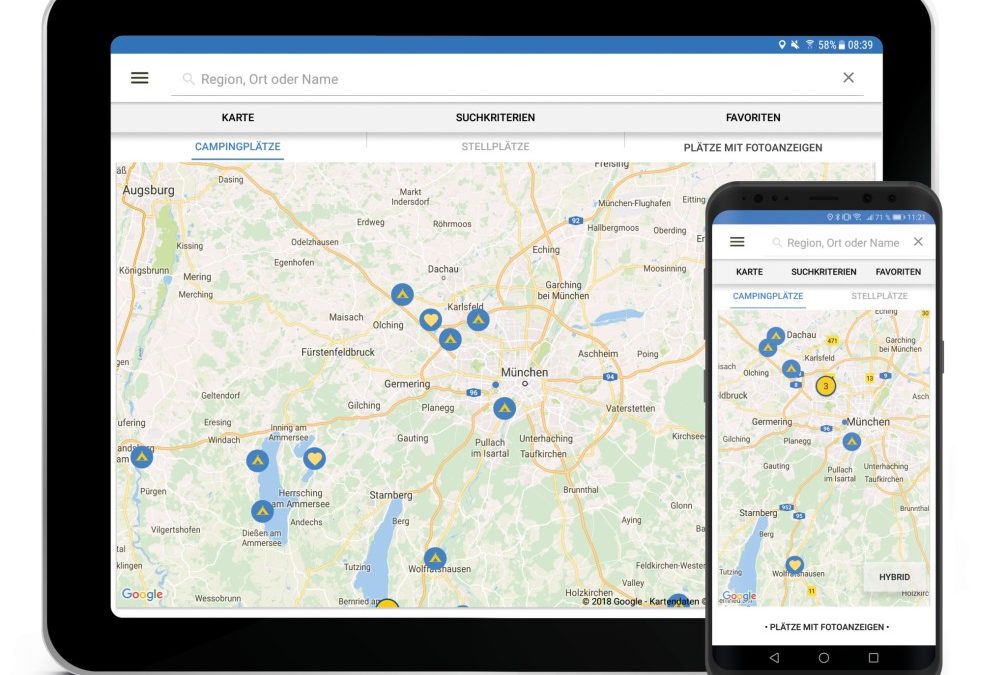The image size is (983, 675).
Task: Select the tent marker near Karlsfeld on tablet
Action: 478,319
